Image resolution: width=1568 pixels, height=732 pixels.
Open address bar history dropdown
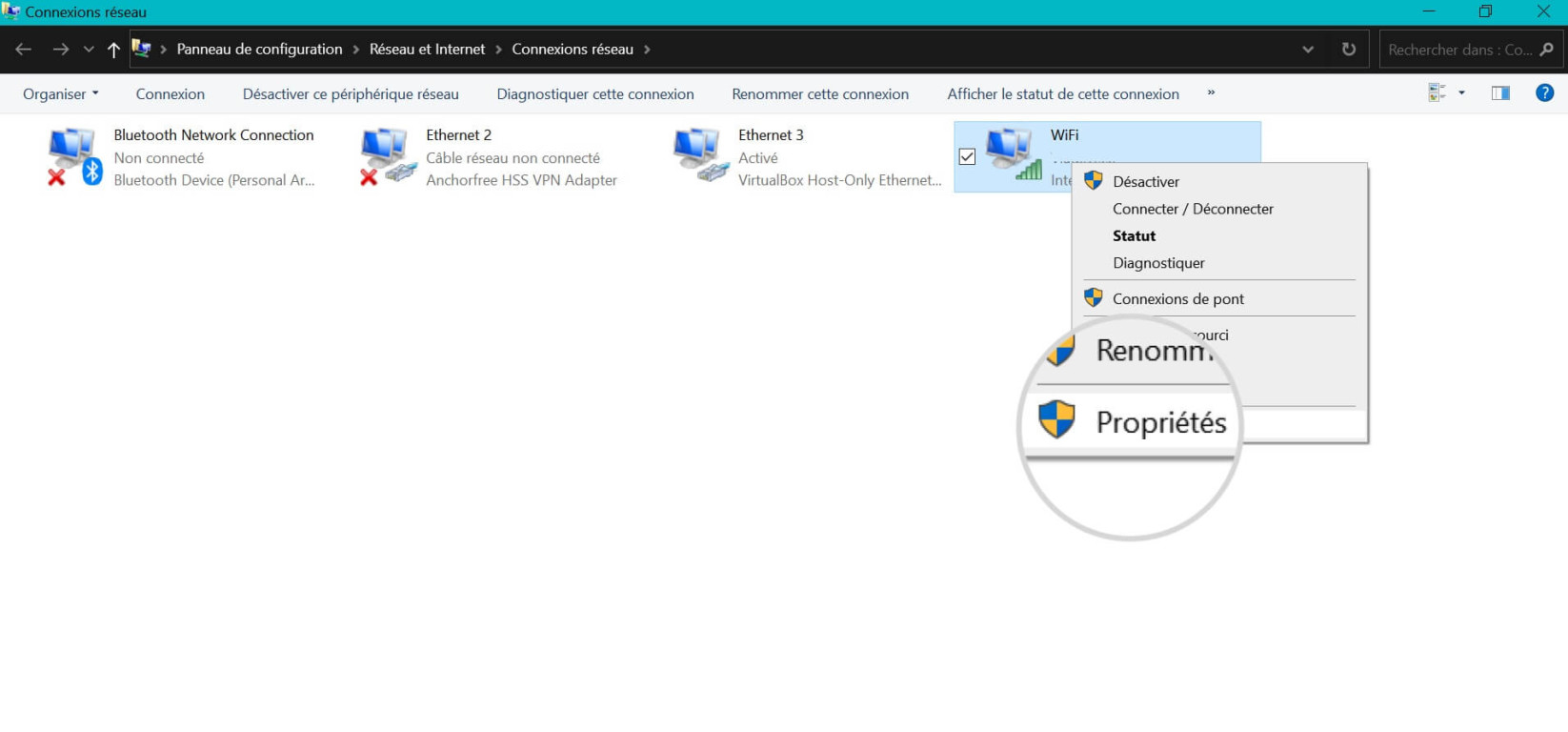click(1308, 50)
